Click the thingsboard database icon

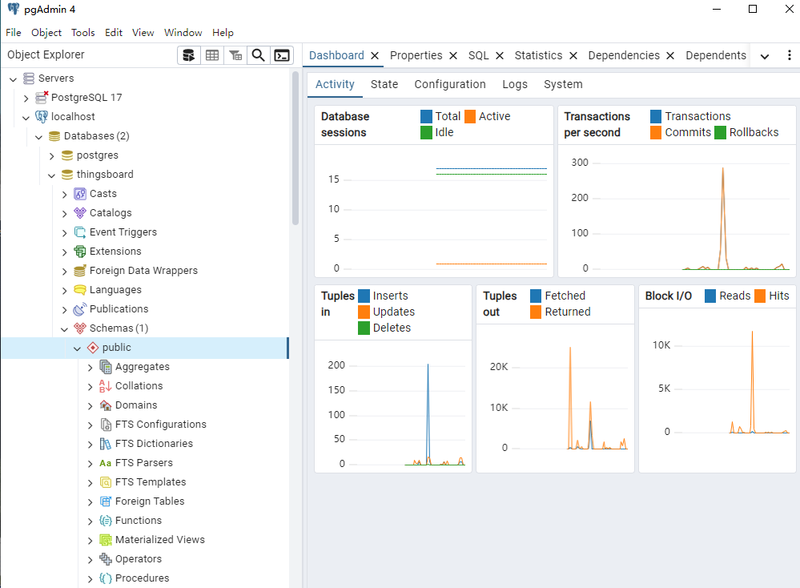click(x=67, y=175)
